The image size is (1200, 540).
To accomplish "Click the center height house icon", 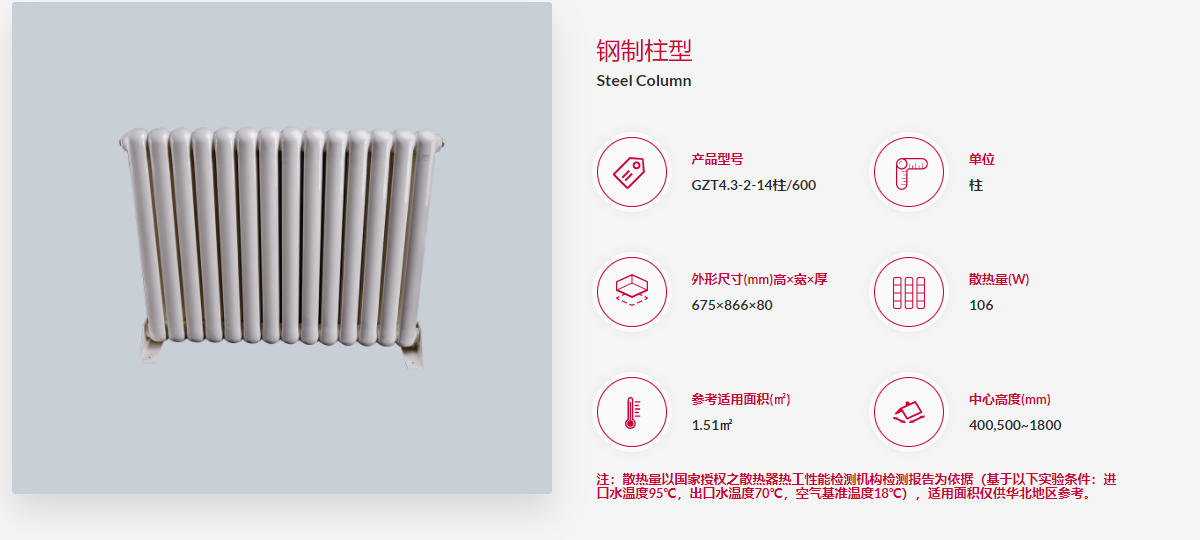I will (909, 412).
